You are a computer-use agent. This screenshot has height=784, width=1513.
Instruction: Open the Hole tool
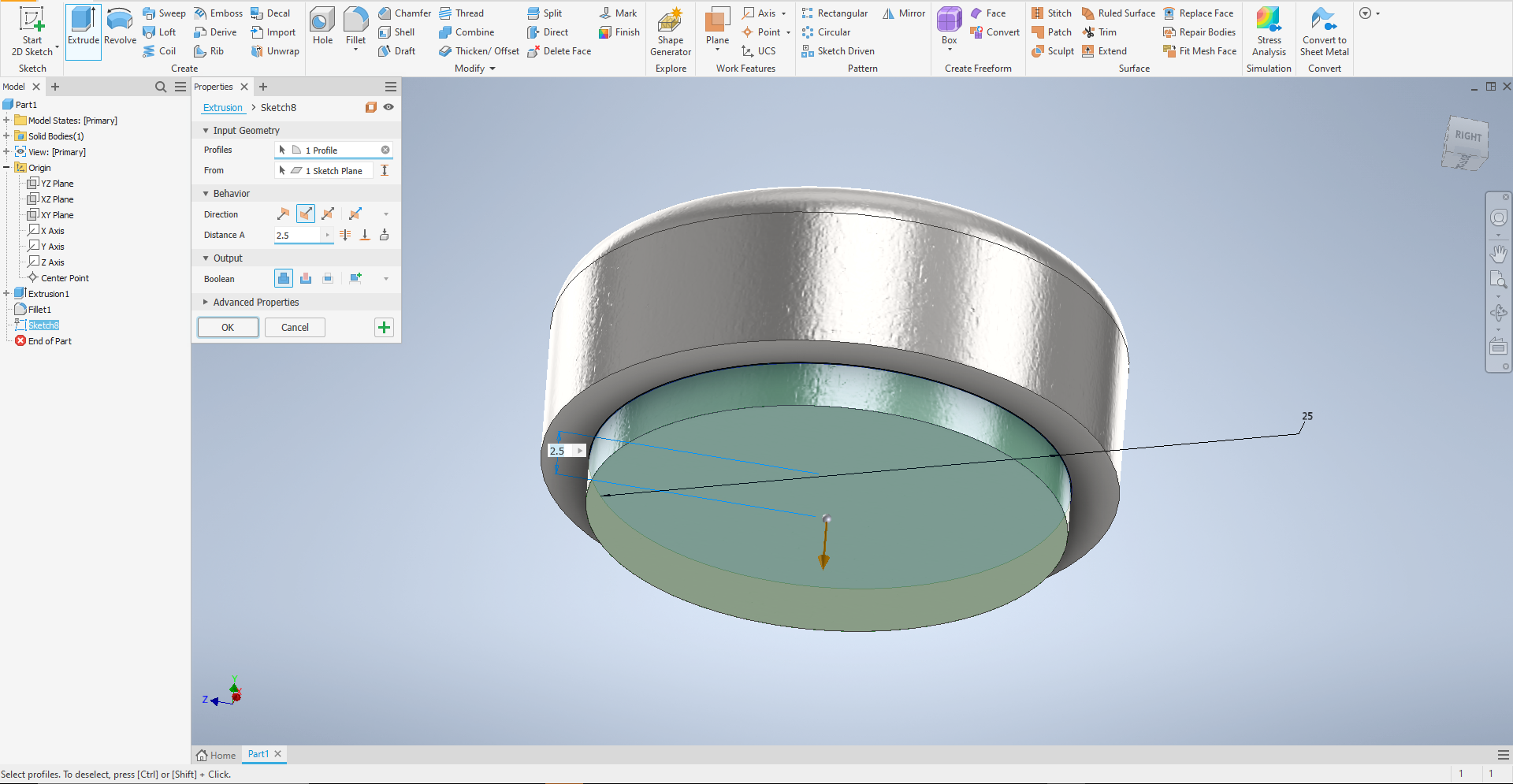pyautogui.click(x=322, y=27)
